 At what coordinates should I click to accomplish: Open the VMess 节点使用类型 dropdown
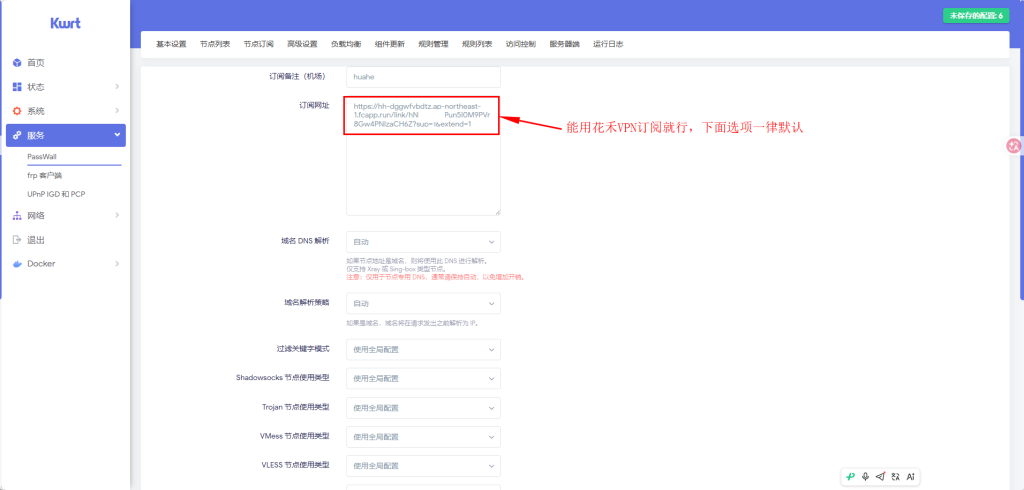423,437
